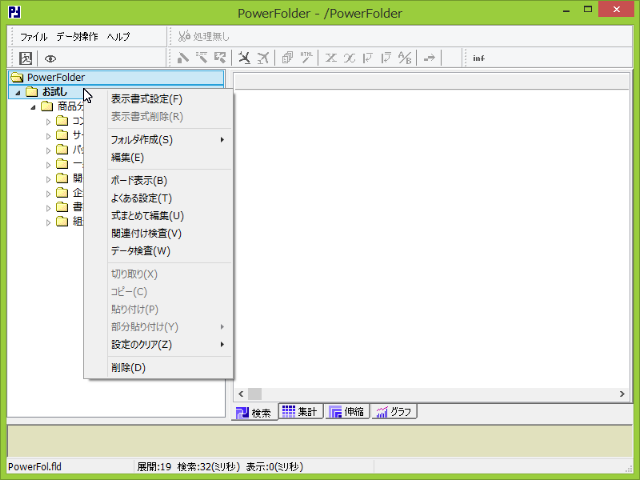Open the ヘルプ menu
This screenshot has width=640, height=480.
pyautogui.click(x=118, y=37)
